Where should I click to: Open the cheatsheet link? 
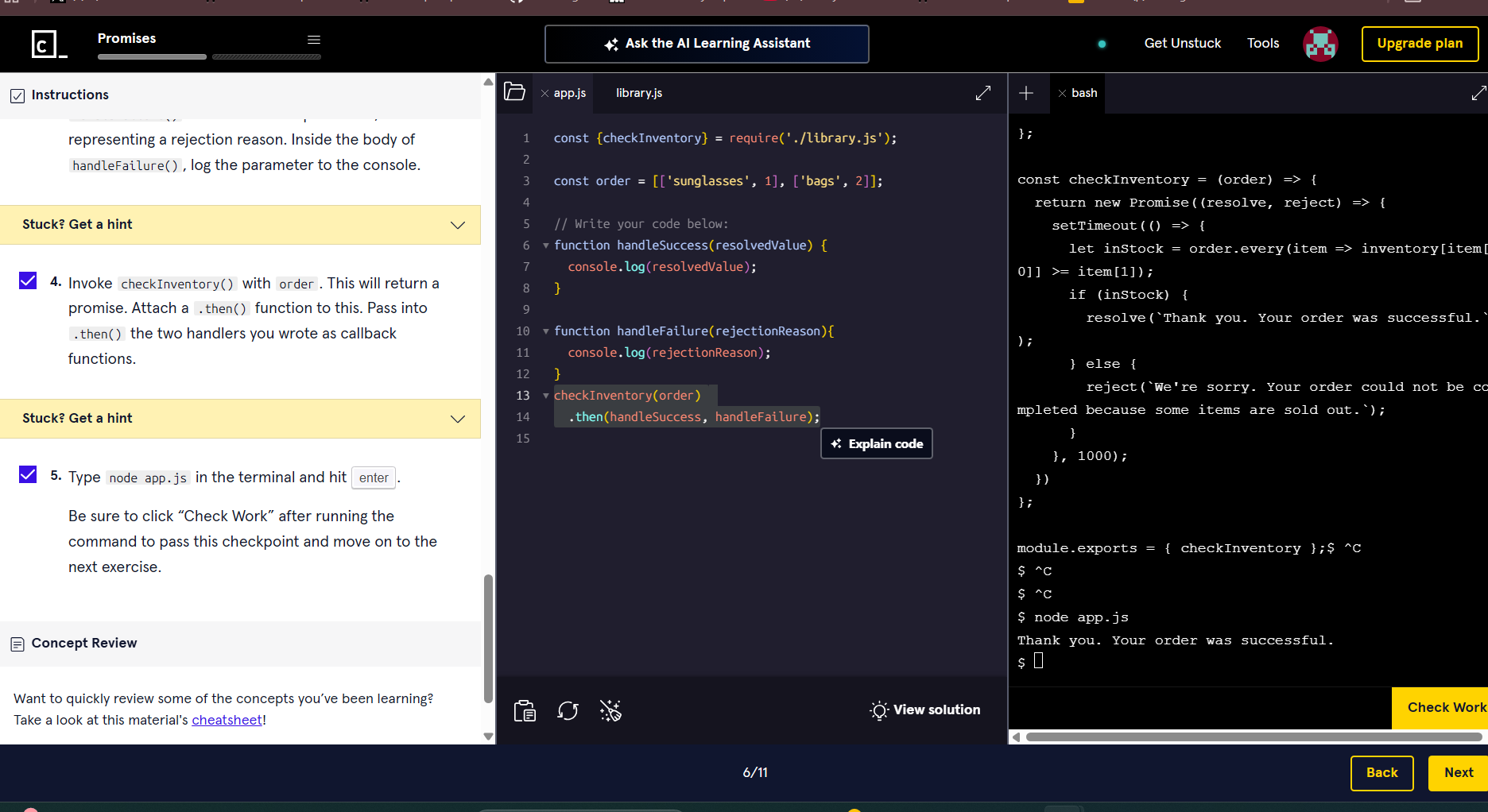(x=227, y=720)
